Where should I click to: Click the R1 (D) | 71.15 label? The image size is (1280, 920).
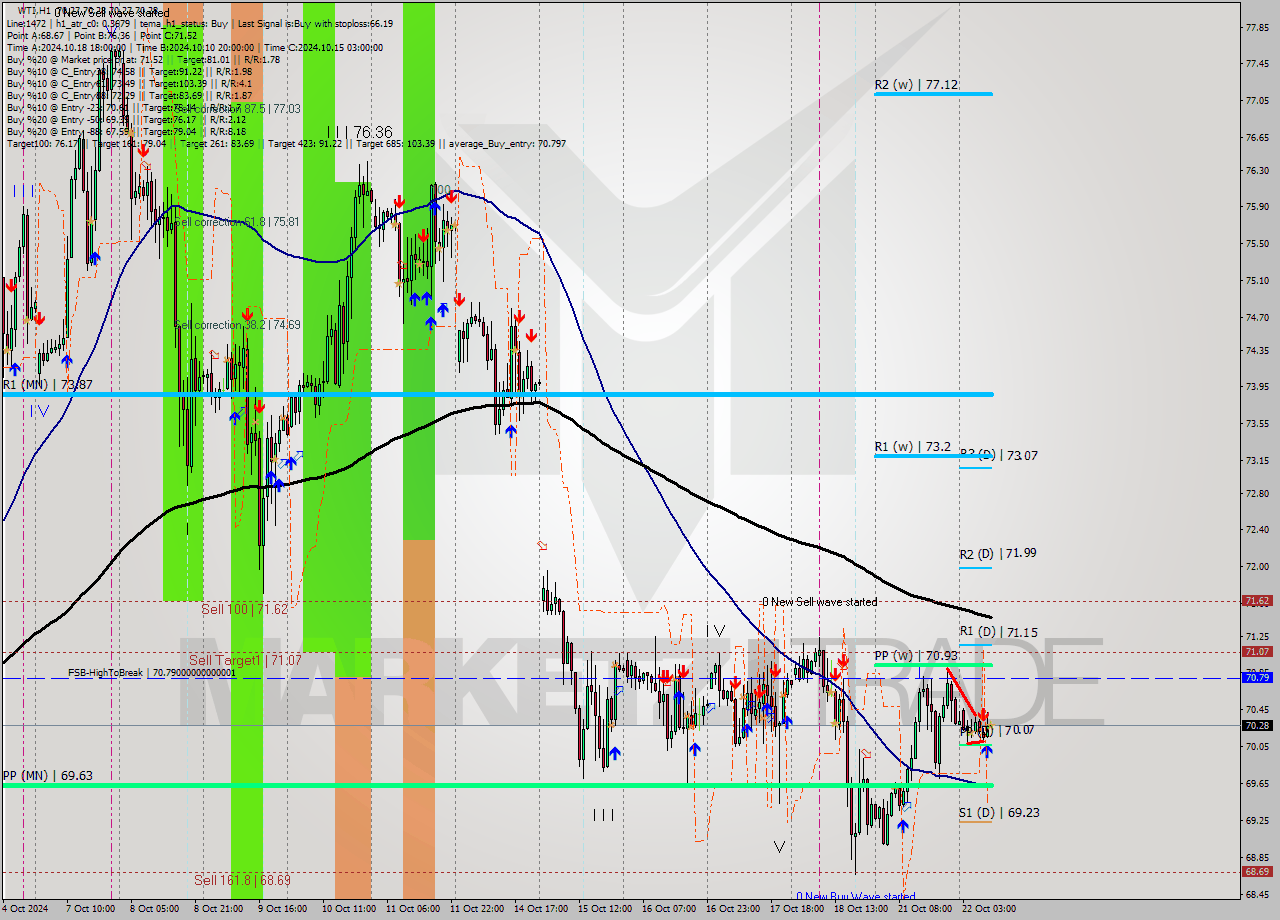[998, 631]
